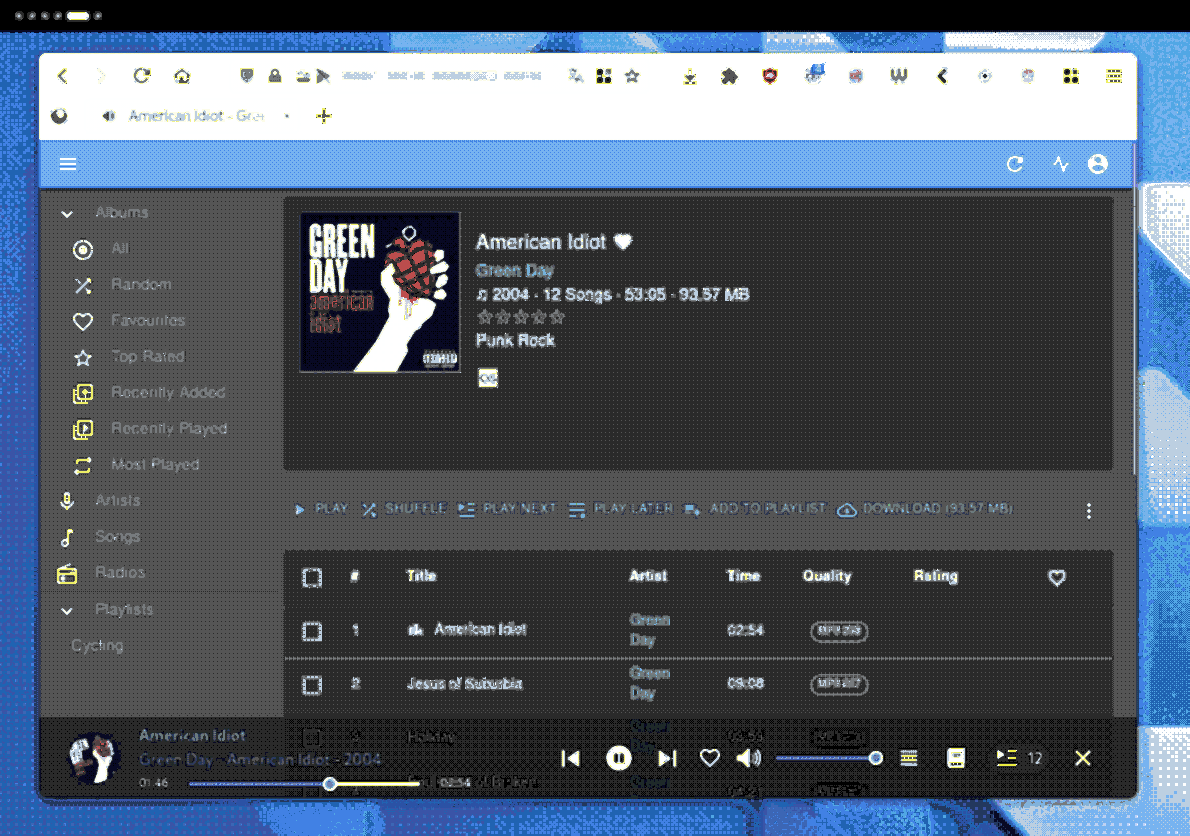This screenshot has width=1190, height=836.
Task: Select checkbox for American Idiot track
Action: [312, 631]
